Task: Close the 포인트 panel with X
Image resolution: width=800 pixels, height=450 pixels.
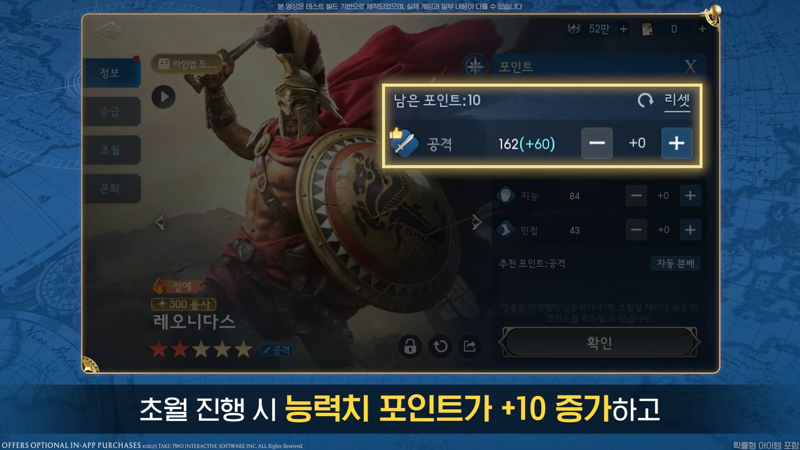Action: click(x=690, y=66)
